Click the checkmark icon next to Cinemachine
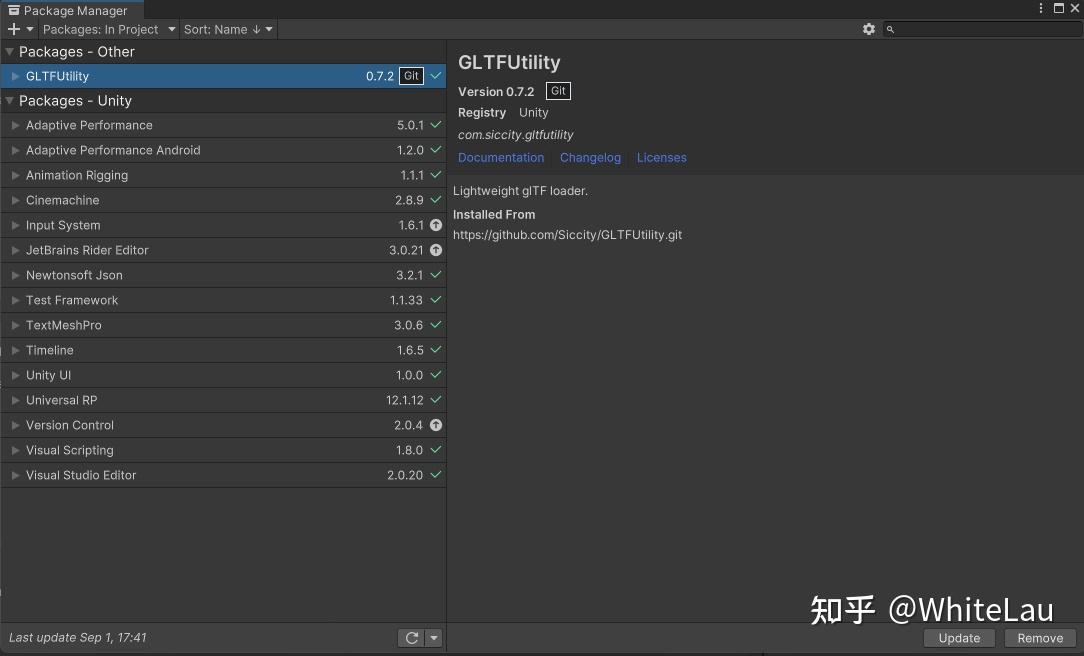 pyautogui.click(x=434, y=200)
